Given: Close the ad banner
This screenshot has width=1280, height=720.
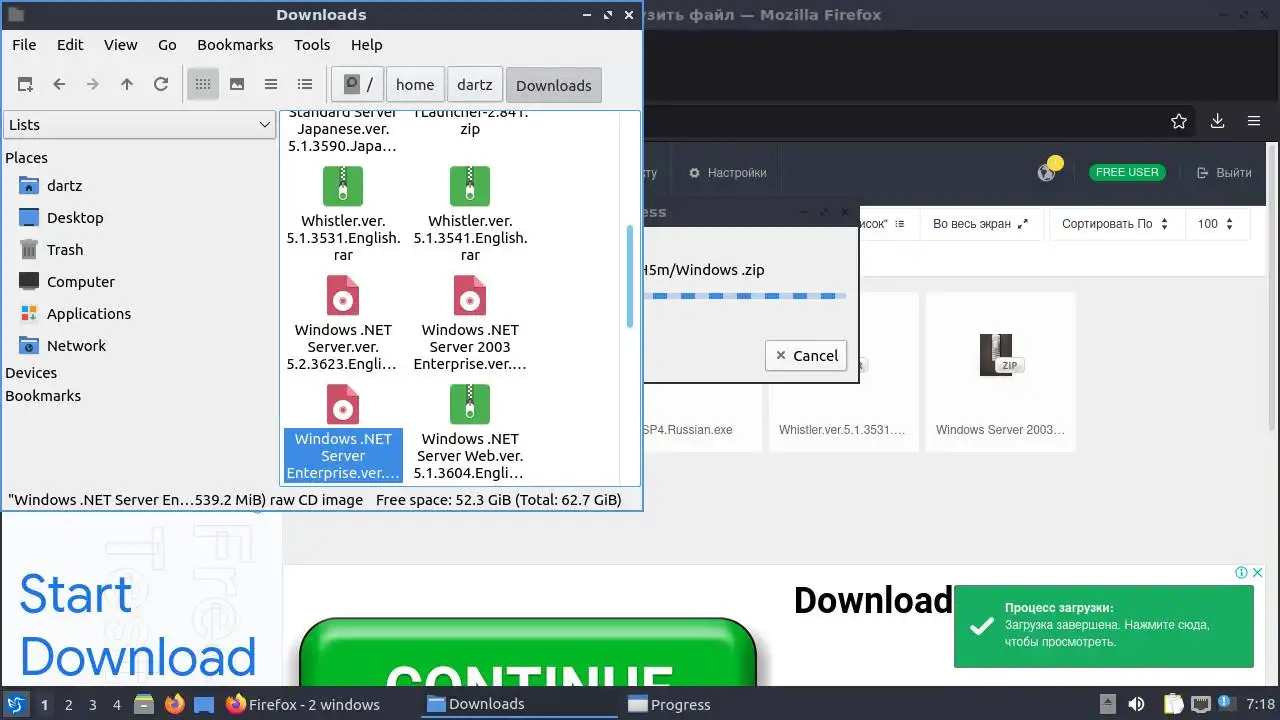Looking at the screenshot, I should tap(1256, 573).
